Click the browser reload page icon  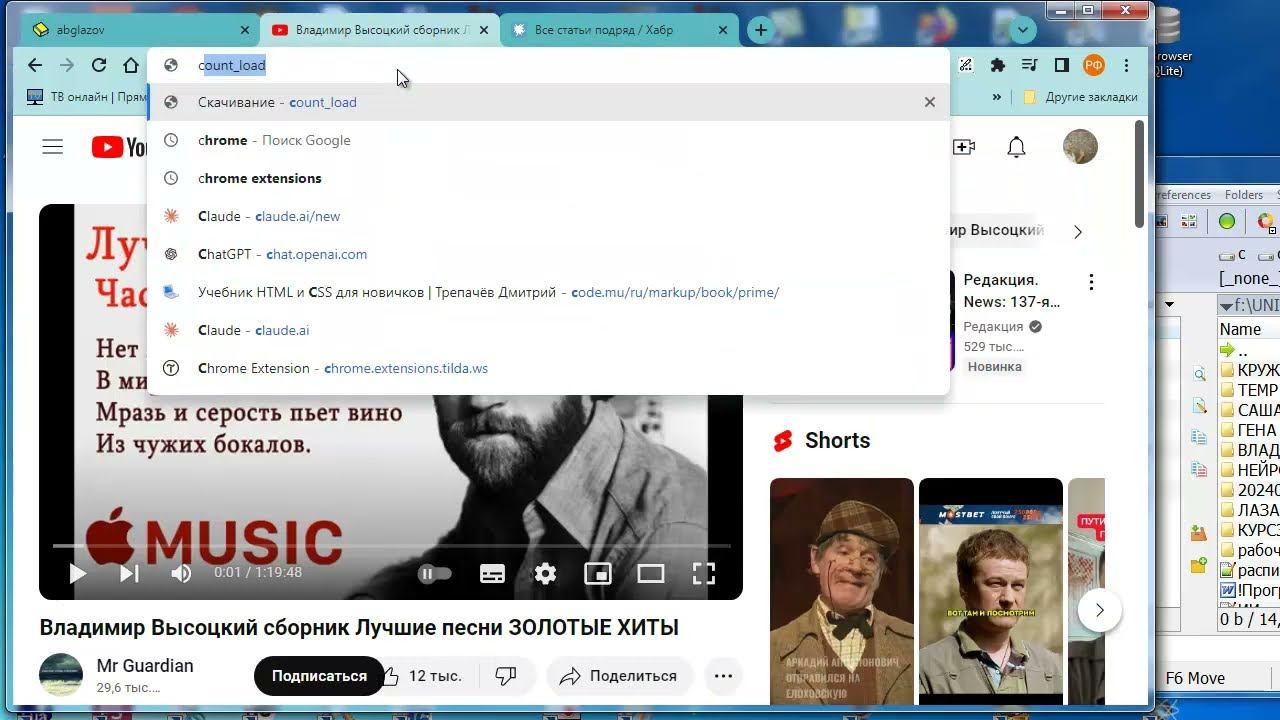coord(98,65)
